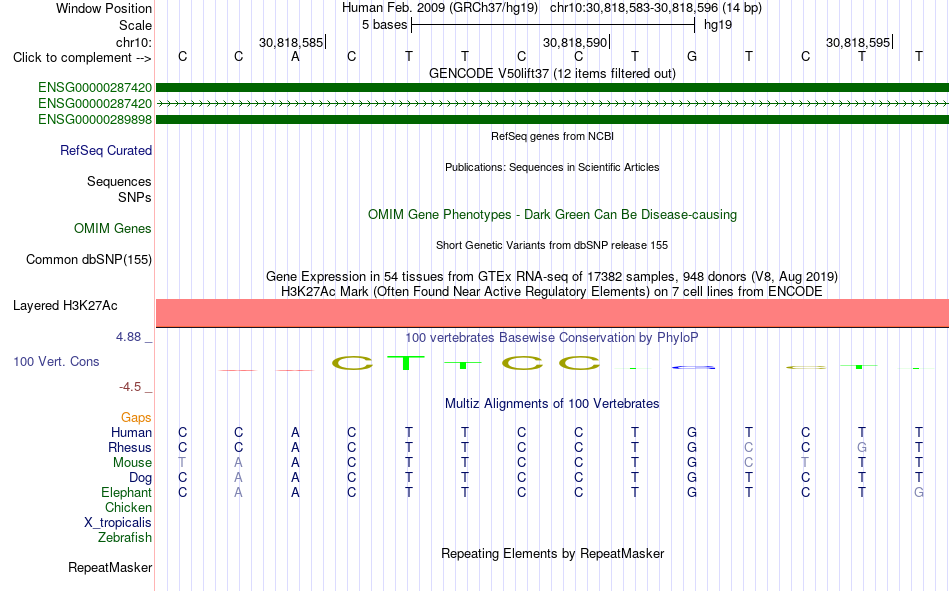This screenshot has width=950, height=591.
Task: Open 'RefSeq genes from NCBI' title
Action: pos(552,136)
